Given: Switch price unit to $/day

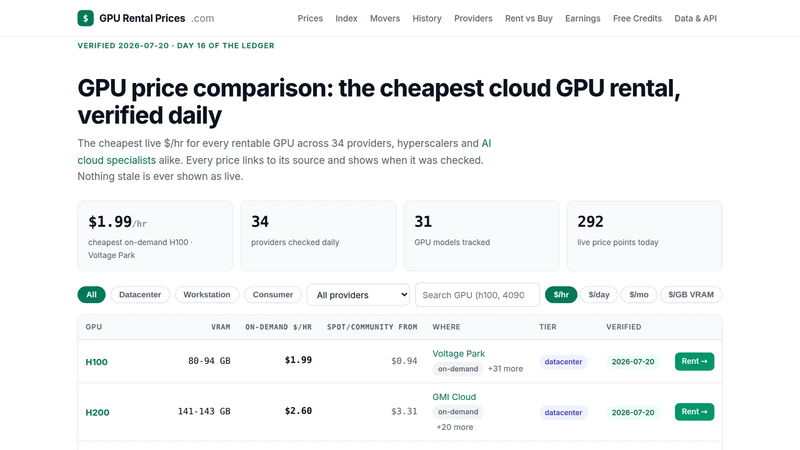Looking at the screenshot, I should coord(599,294).
